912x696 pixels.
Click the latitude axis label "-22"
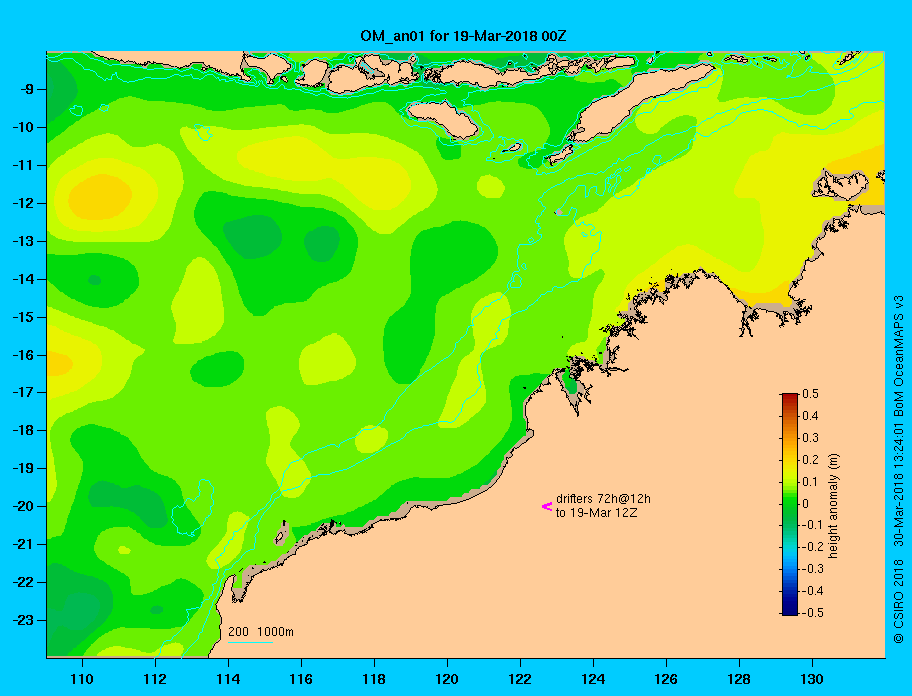pos(23,582)
